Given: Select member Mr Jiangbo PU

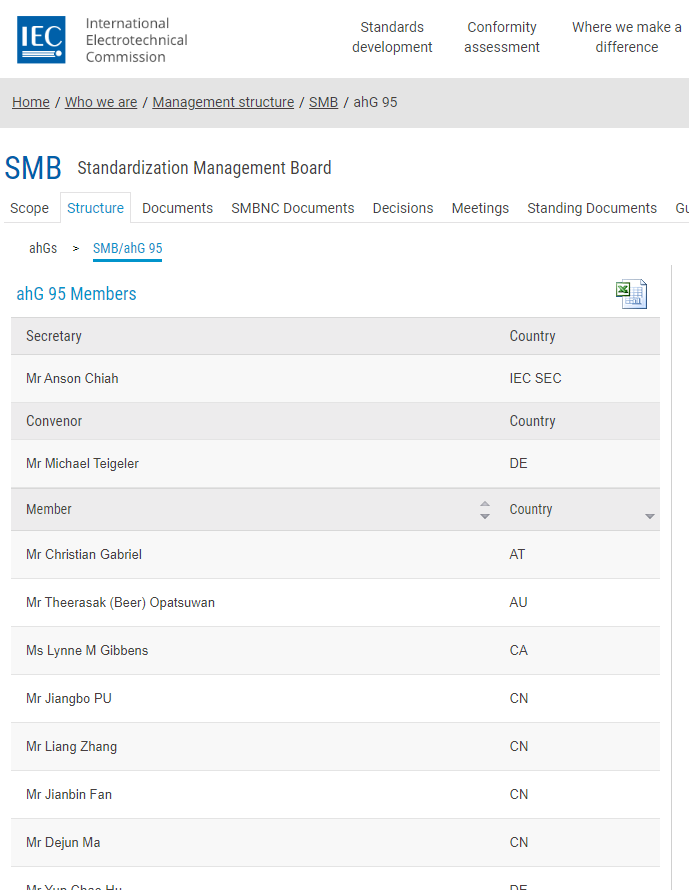Looking at the screenshot, I should point(69,699).
